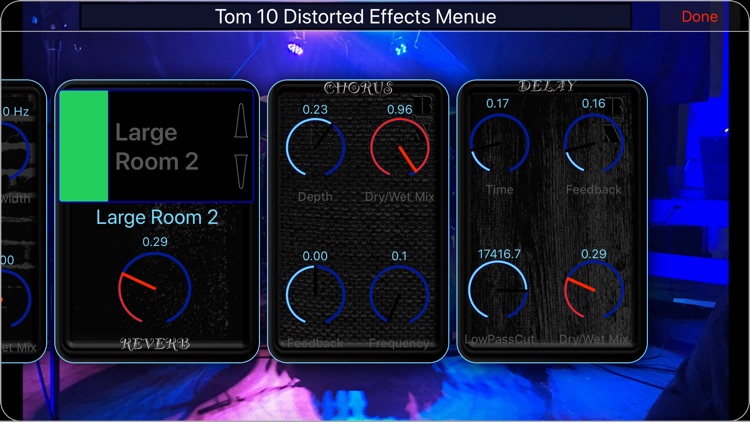Viewport: 750px width, 422px height.
Task: Click the blue Large Room 2 label
Action: pyautogui.click(x=157, y=217)
